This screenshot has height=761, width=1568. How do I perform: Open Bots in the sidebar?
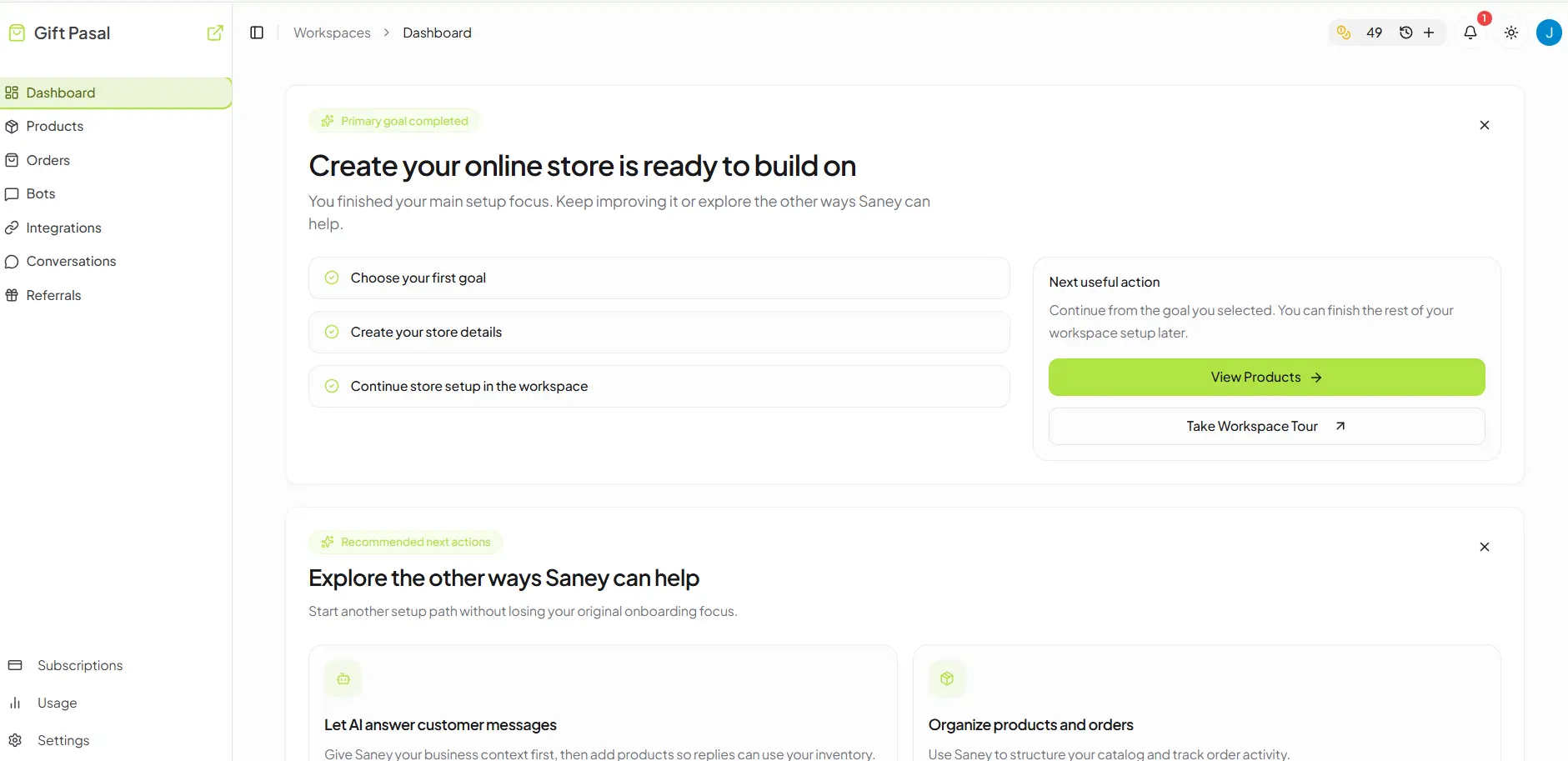(x=116, y=193)
